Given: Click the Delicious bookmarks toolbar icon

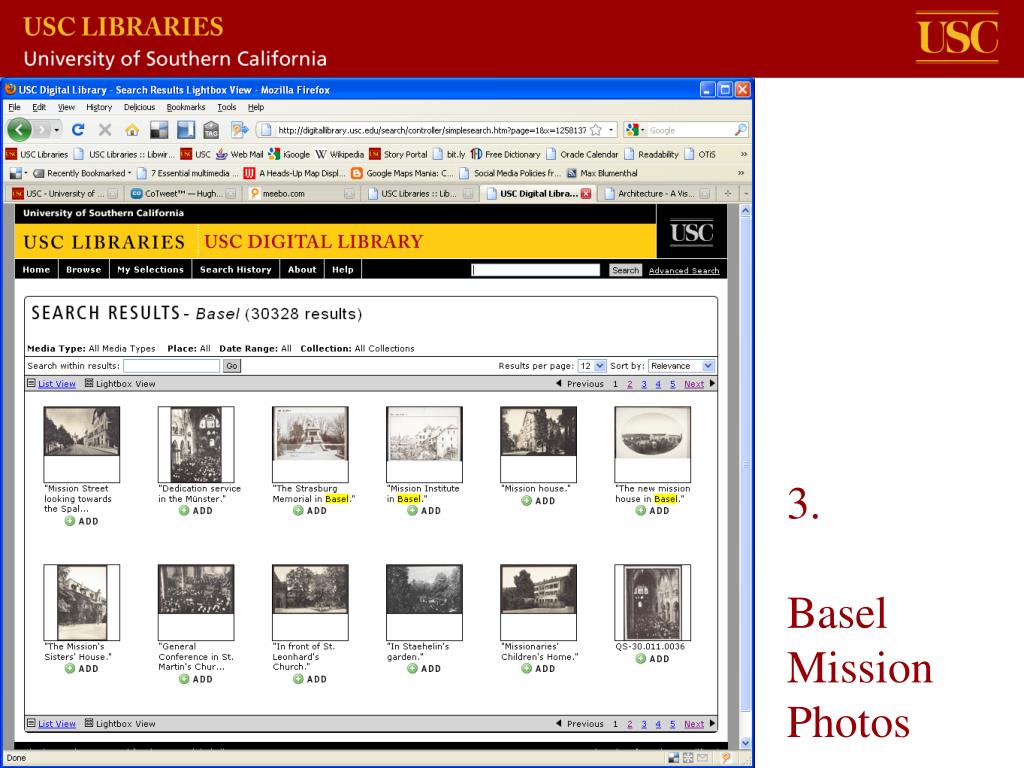Looking at the screenshot, I should [159, 130].
